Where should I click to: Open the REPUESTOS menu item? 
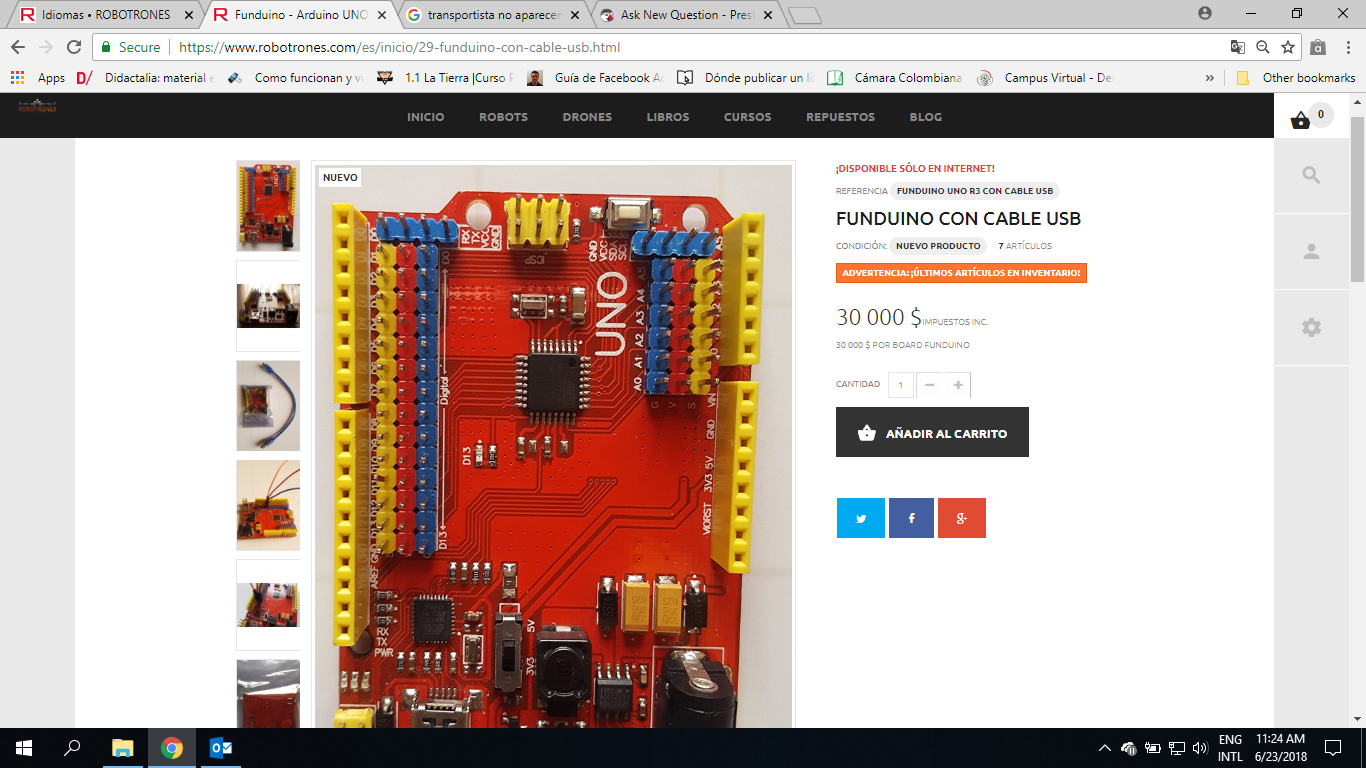pyautogui.click(x=841, y=117)
